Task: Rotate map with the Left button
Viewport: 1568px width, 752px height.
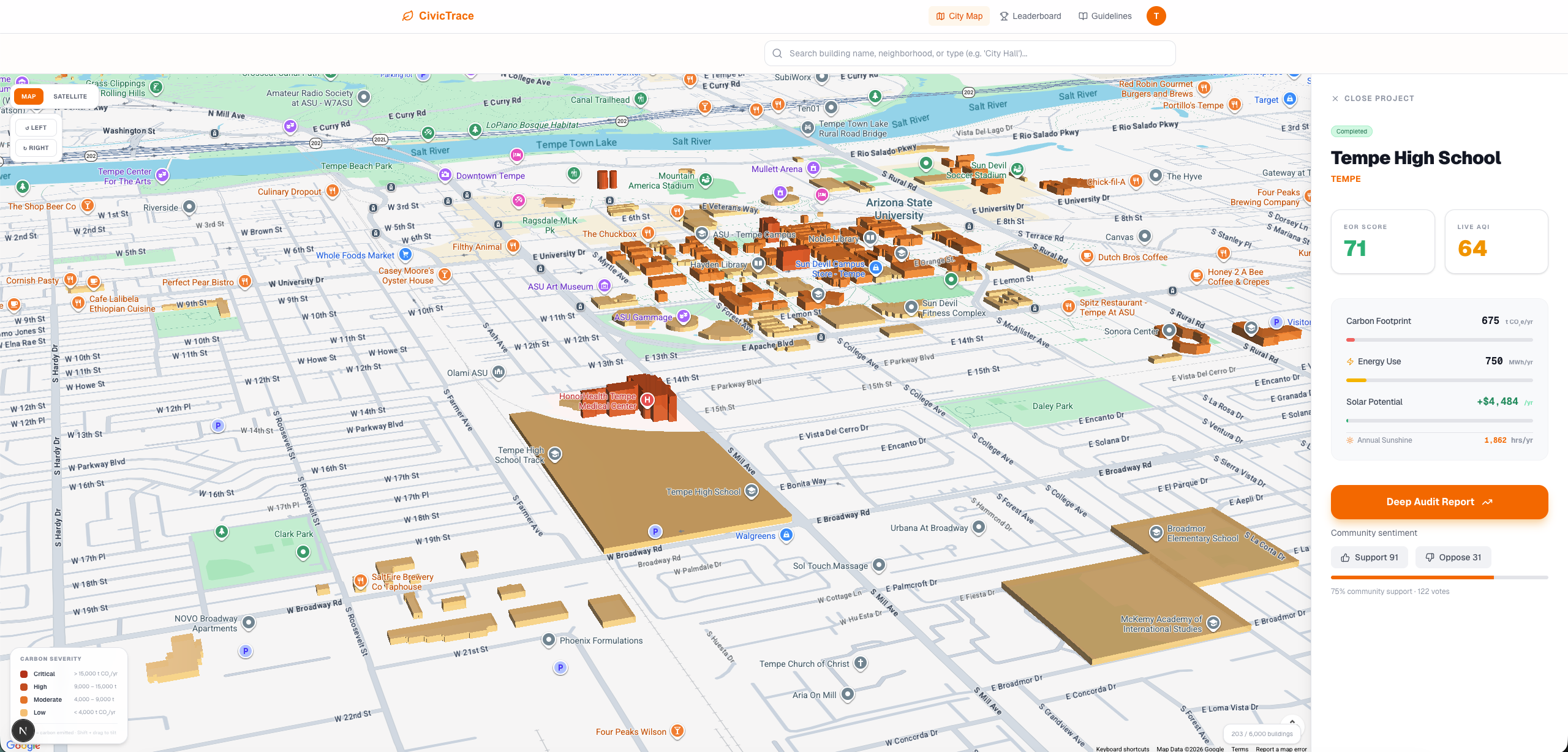Action: click(36, 128)
